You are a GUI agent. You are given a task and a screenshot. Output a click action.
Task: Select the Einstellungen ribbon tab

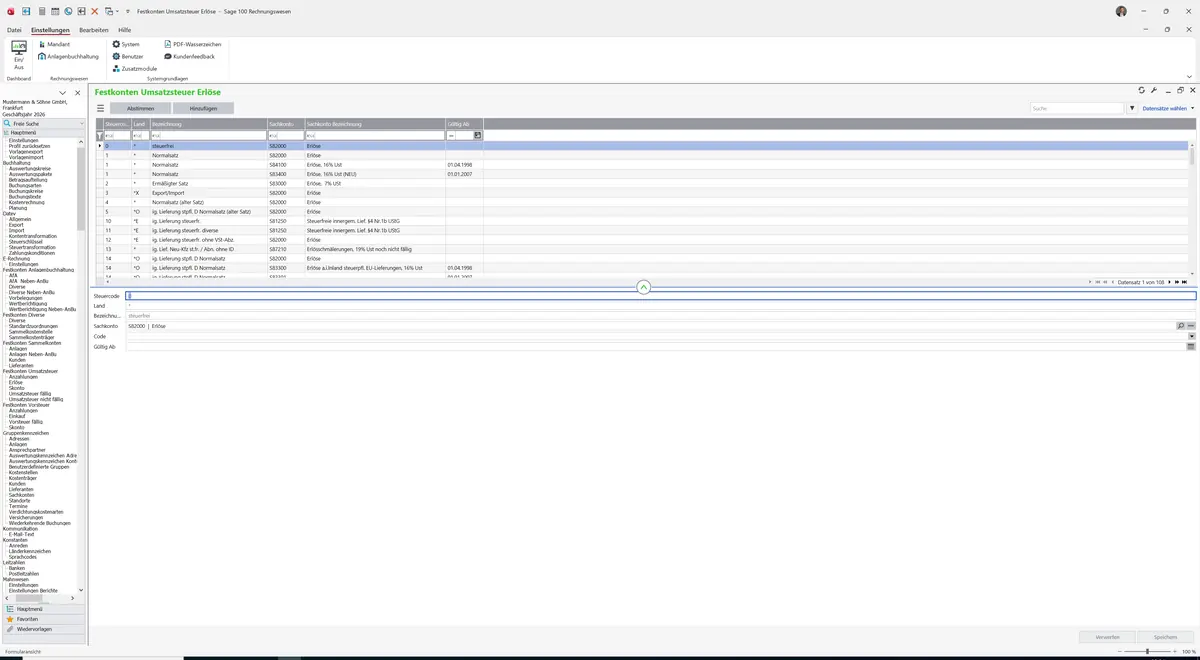pos(50,30)
